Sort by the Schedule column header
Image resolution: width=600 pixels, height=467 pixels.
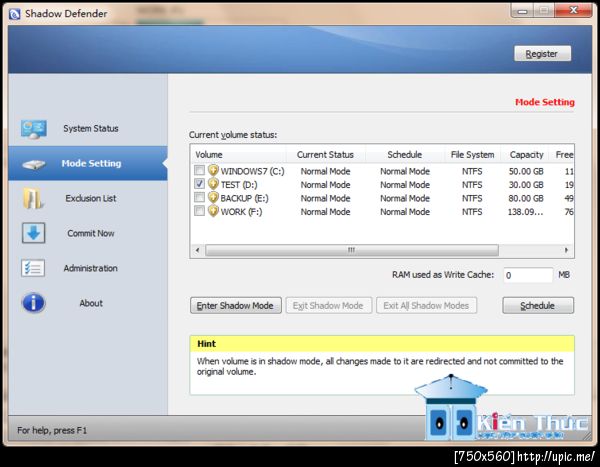[x=404, y=155]
